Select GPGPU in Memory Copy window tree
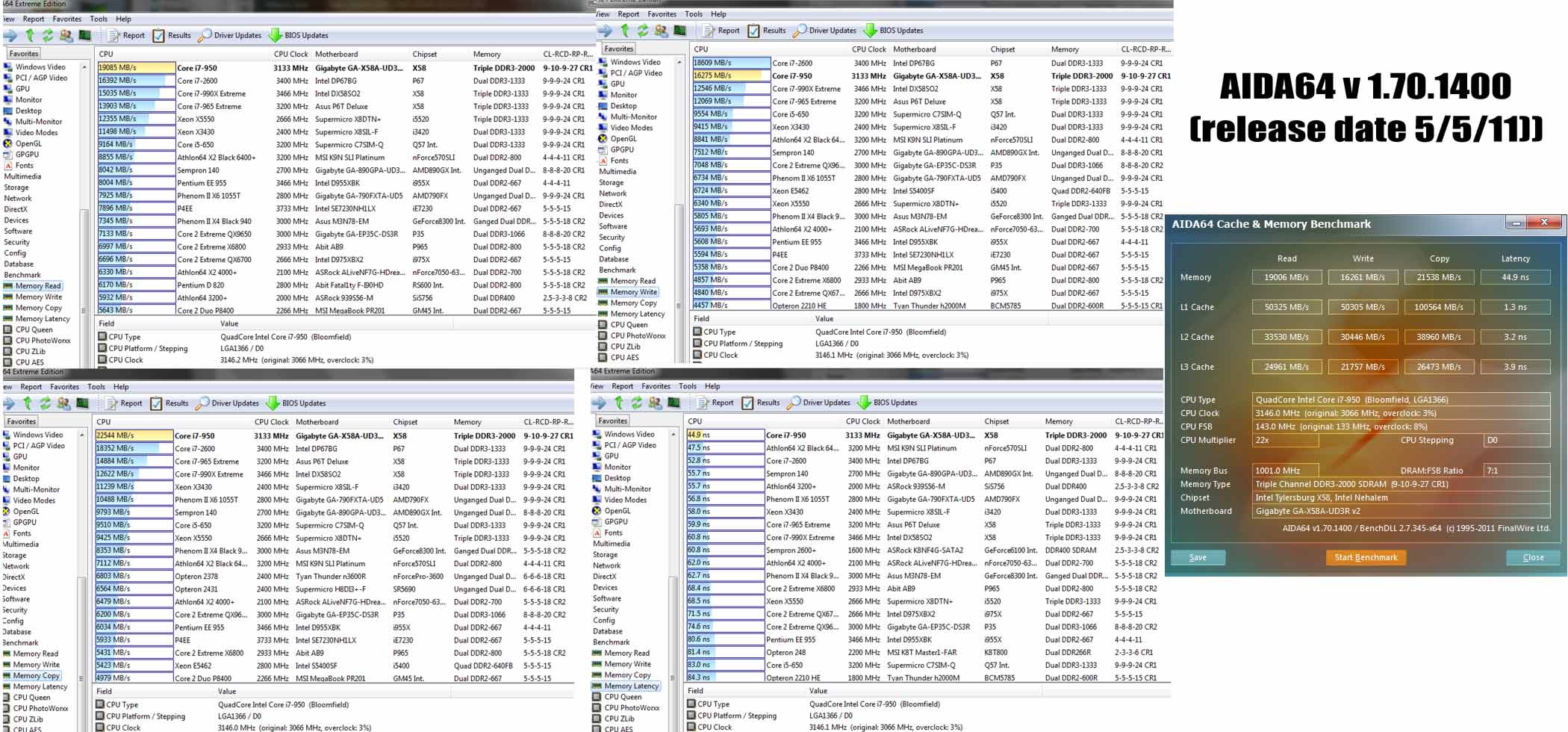1568x732 pixels. [x=25, y=522]
